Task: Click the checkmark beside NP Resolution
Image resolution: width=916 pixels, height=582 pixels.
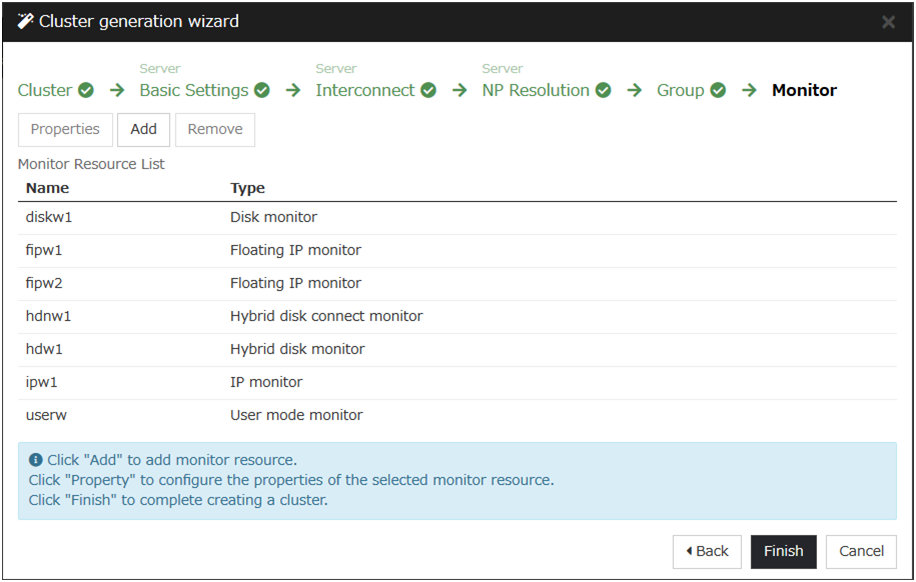Action: 603,90
